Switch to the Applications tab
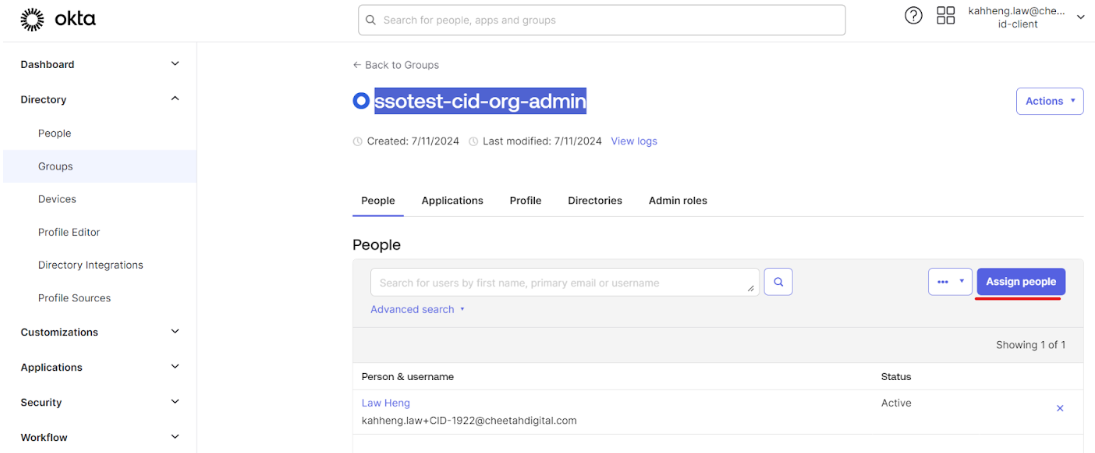1095x453 pixels. (452, 201)
